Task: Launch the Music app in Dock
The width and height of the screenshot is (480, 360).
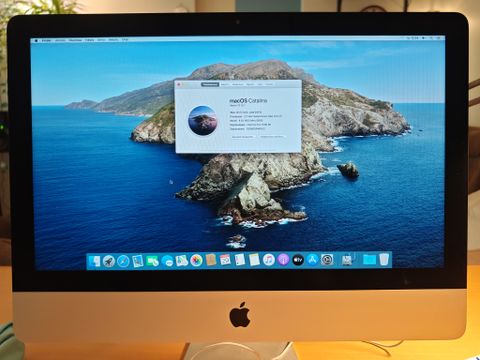Action: click(x=269, y=260)
